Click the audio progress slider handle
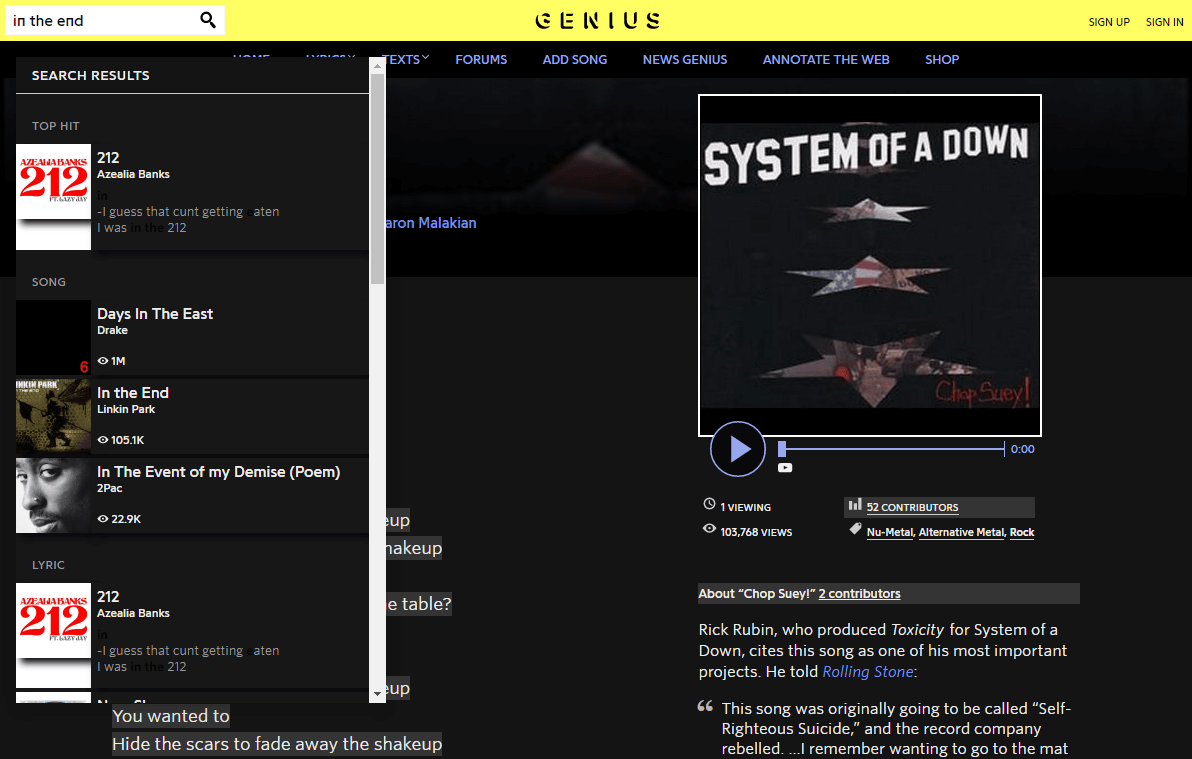Viewport: 1192px width, 759px height. tap(781, 449)
